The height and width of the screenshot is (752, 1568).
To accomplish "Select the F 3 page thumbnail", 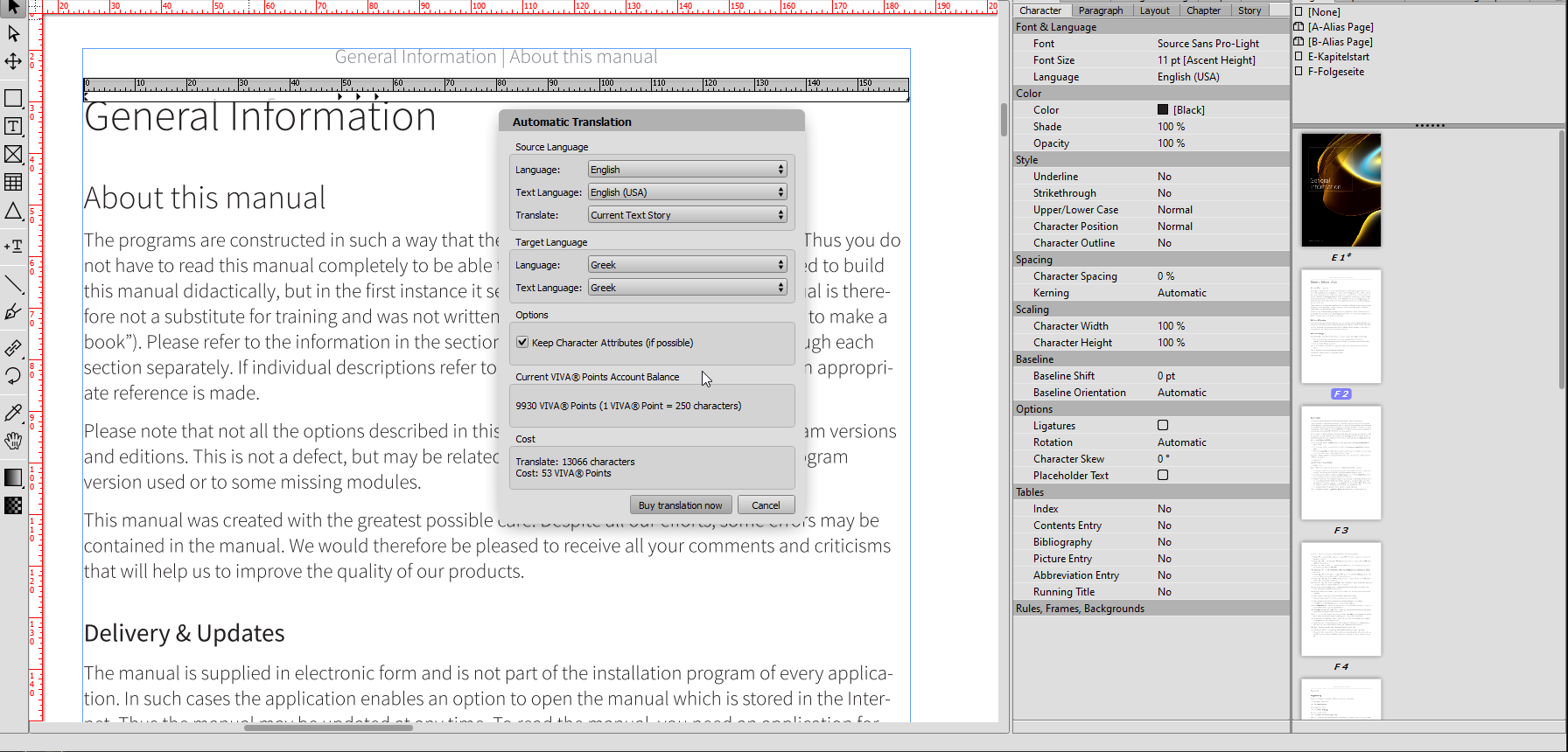I will click(1340, 463).
